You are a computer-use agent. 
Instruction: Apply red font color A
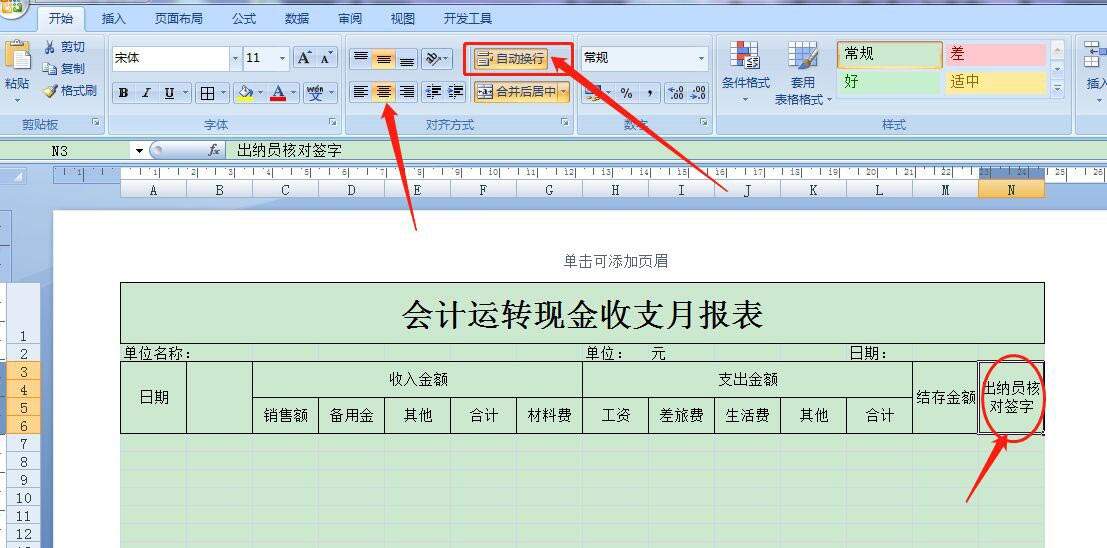278,93
